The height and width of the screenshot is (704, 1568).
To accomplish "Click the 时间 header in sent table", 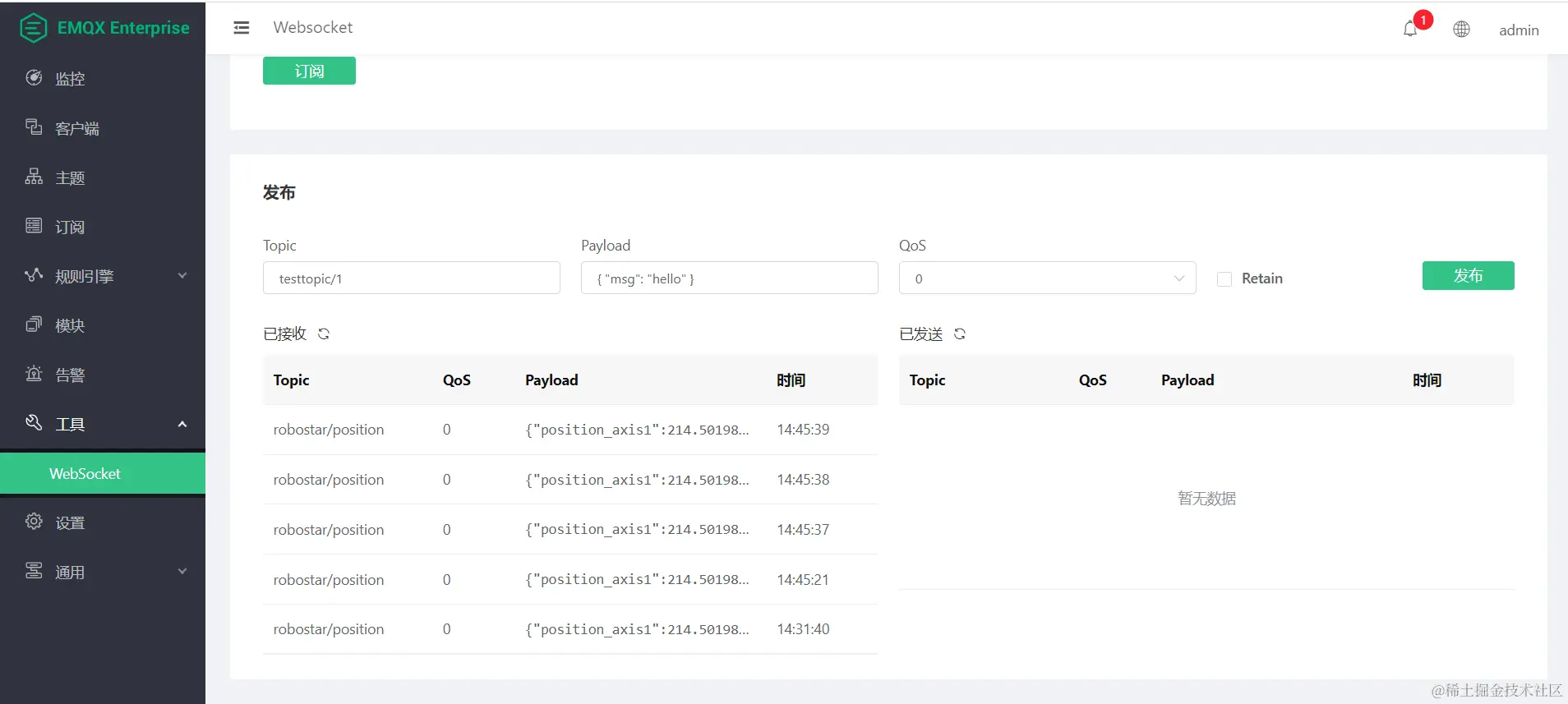I will 1427,380.
